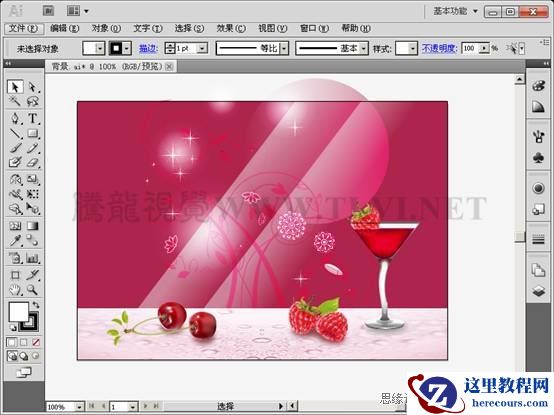Open the 窗口 menu
Screen dimensions: 554x415
coord(314,28)
